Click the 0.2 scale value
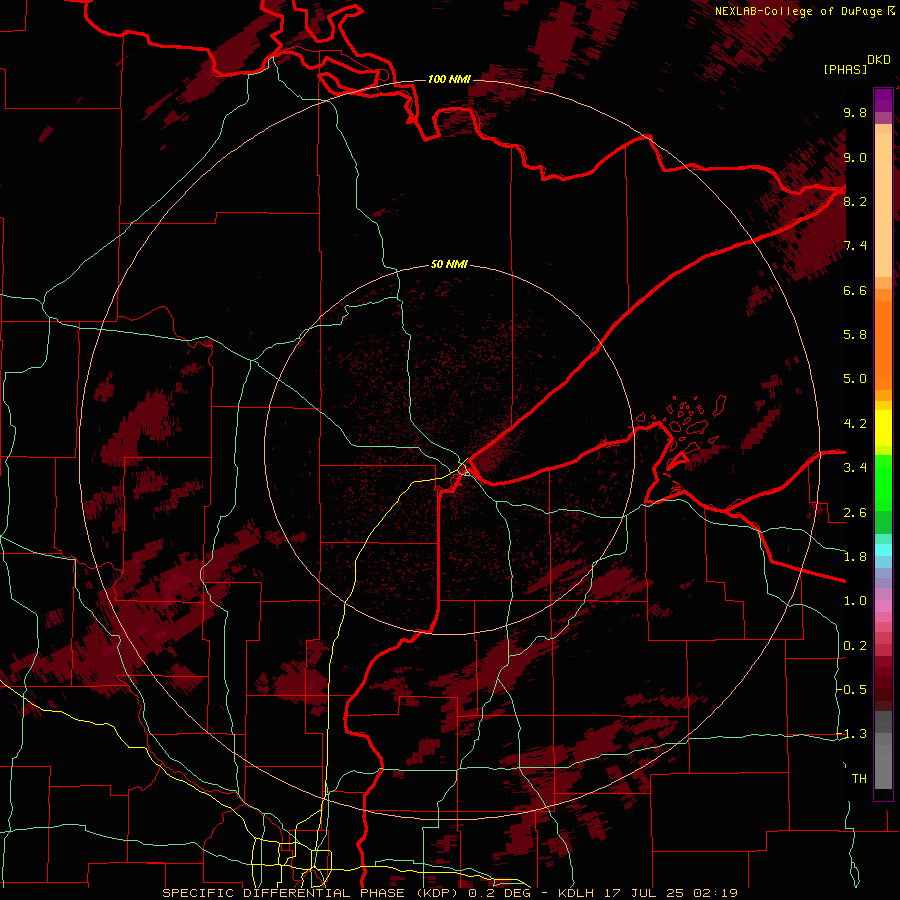This screenshot has width=900, height=900. [x=855, y=646]
